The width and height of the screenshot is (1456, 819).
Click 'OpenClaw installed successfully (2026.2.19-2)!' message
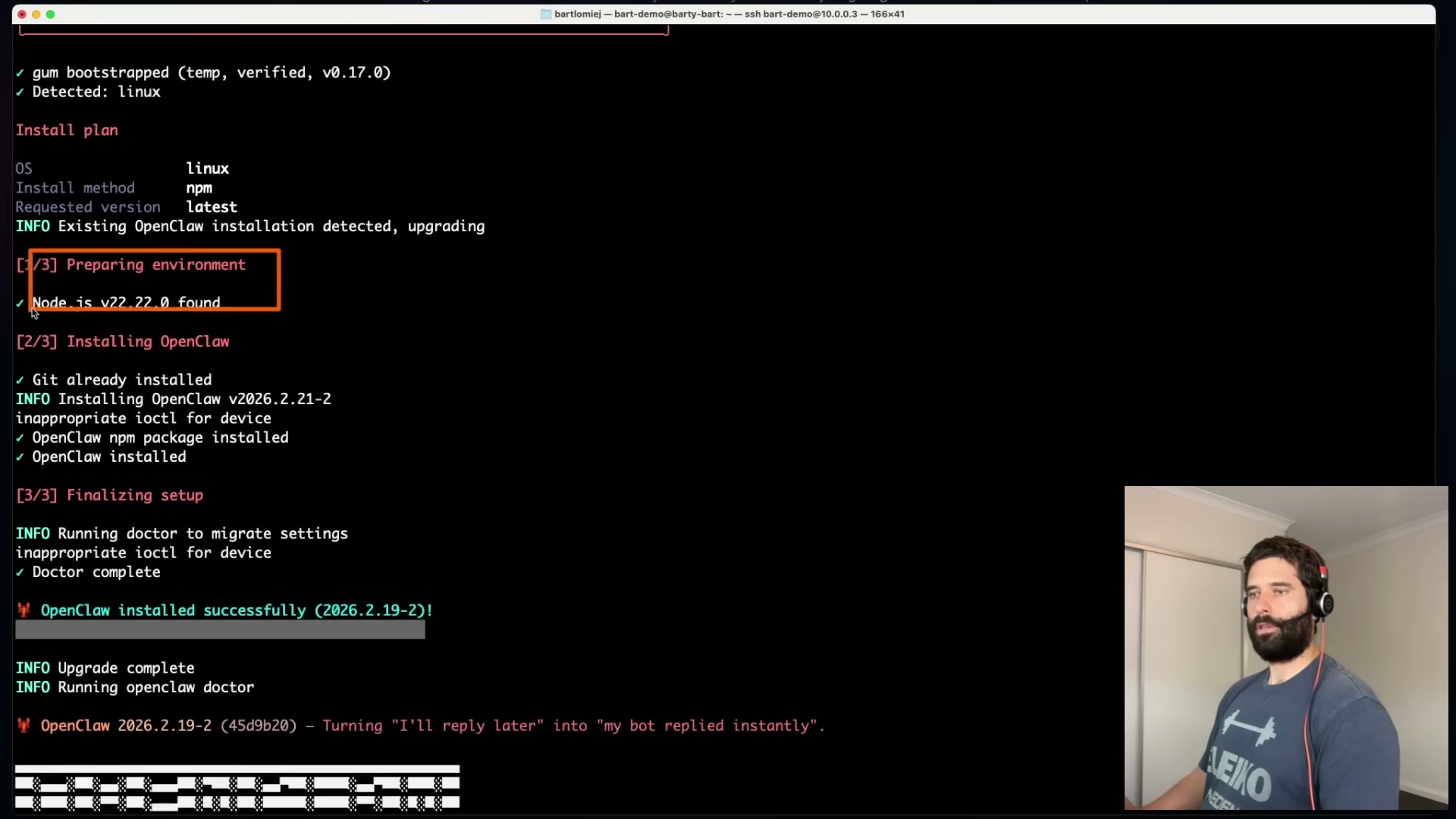click(237, 610)
